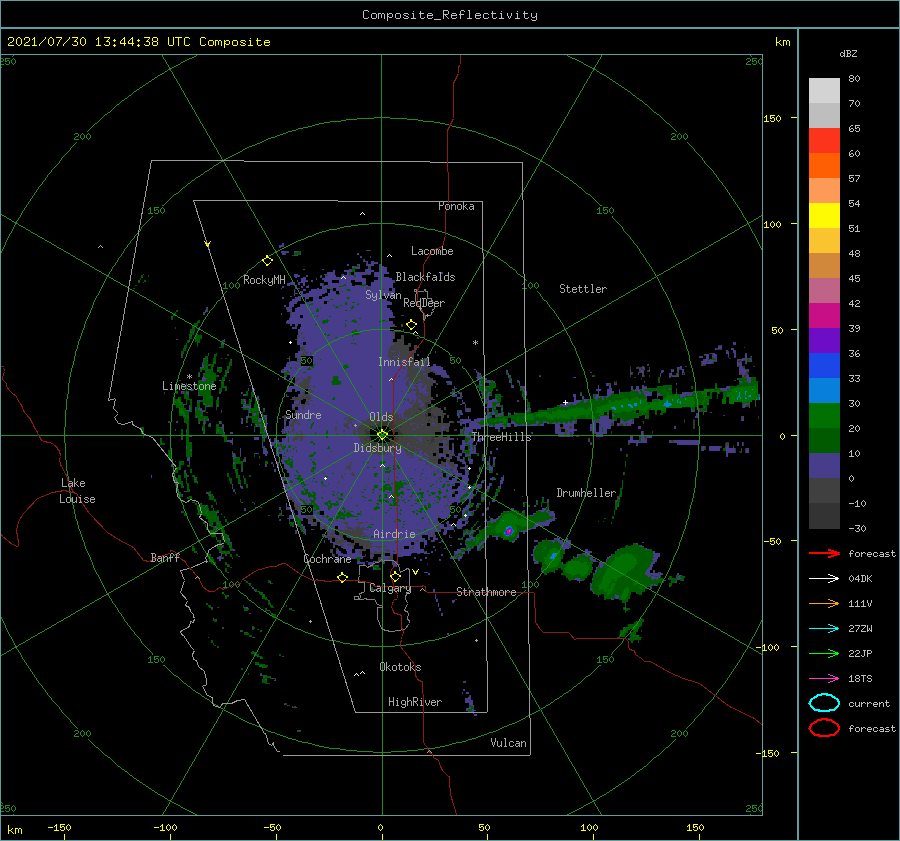
Task: Click the Stettler label on map
Action: tap(583, 289)
